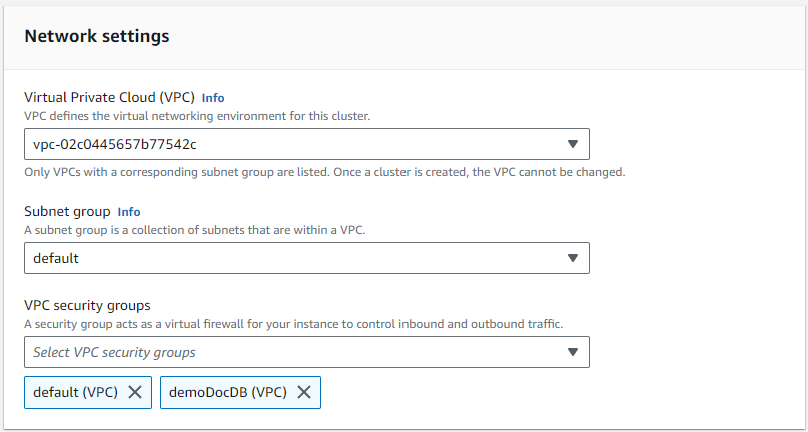
Task: Remove the demoDocDB (VPC) security group tag
Action: click(x=304, y=392)
